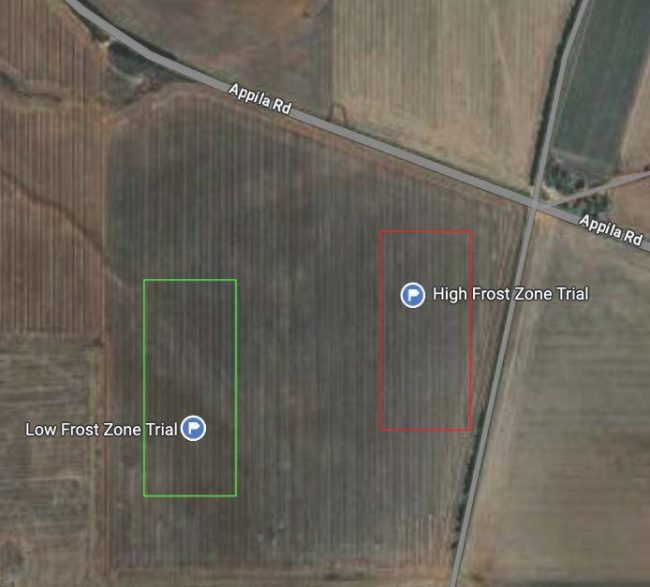Click the north-south road below the intersection
The height and width of the screenshot is (587, 650).
tap(492, 394)
